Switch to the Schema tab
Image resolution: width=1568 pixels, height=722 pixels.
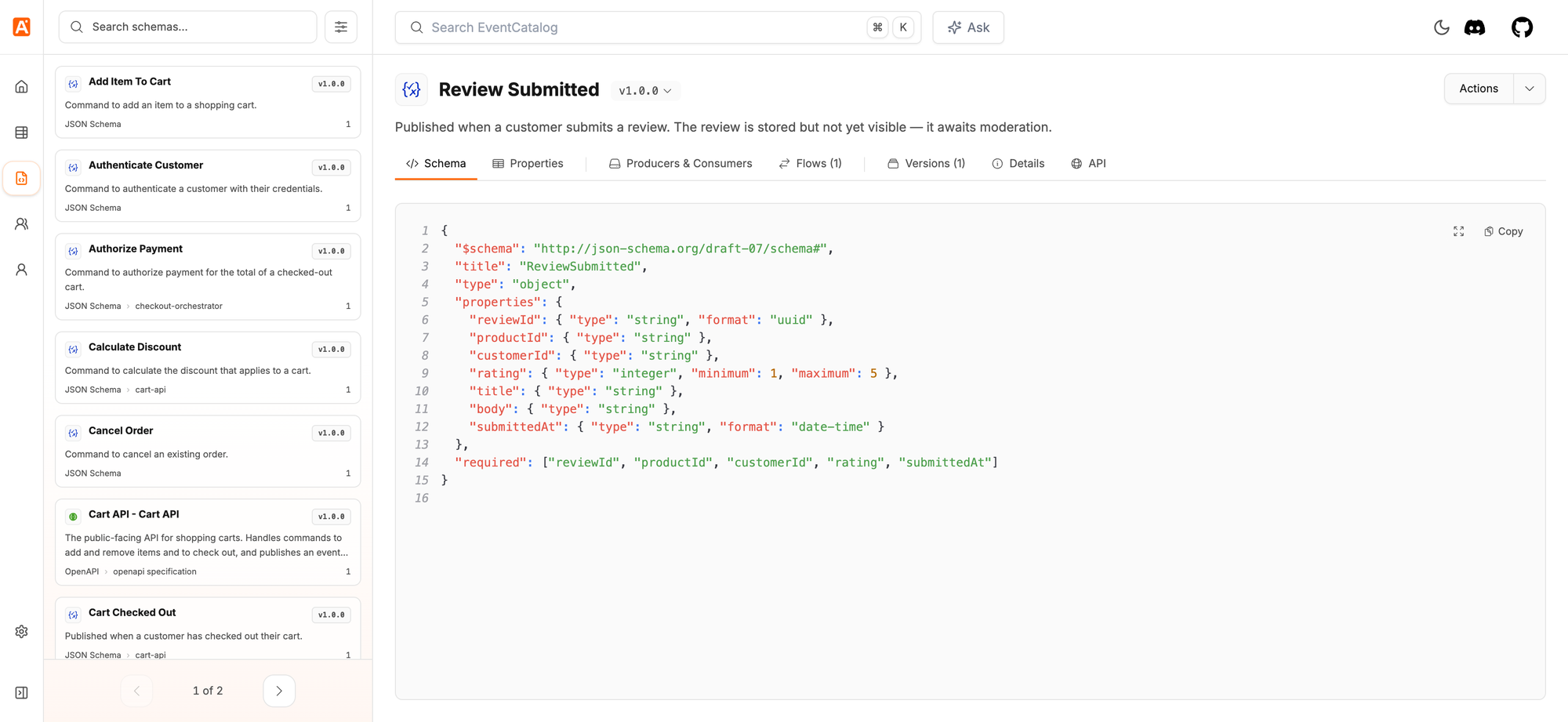pos(436,164)
